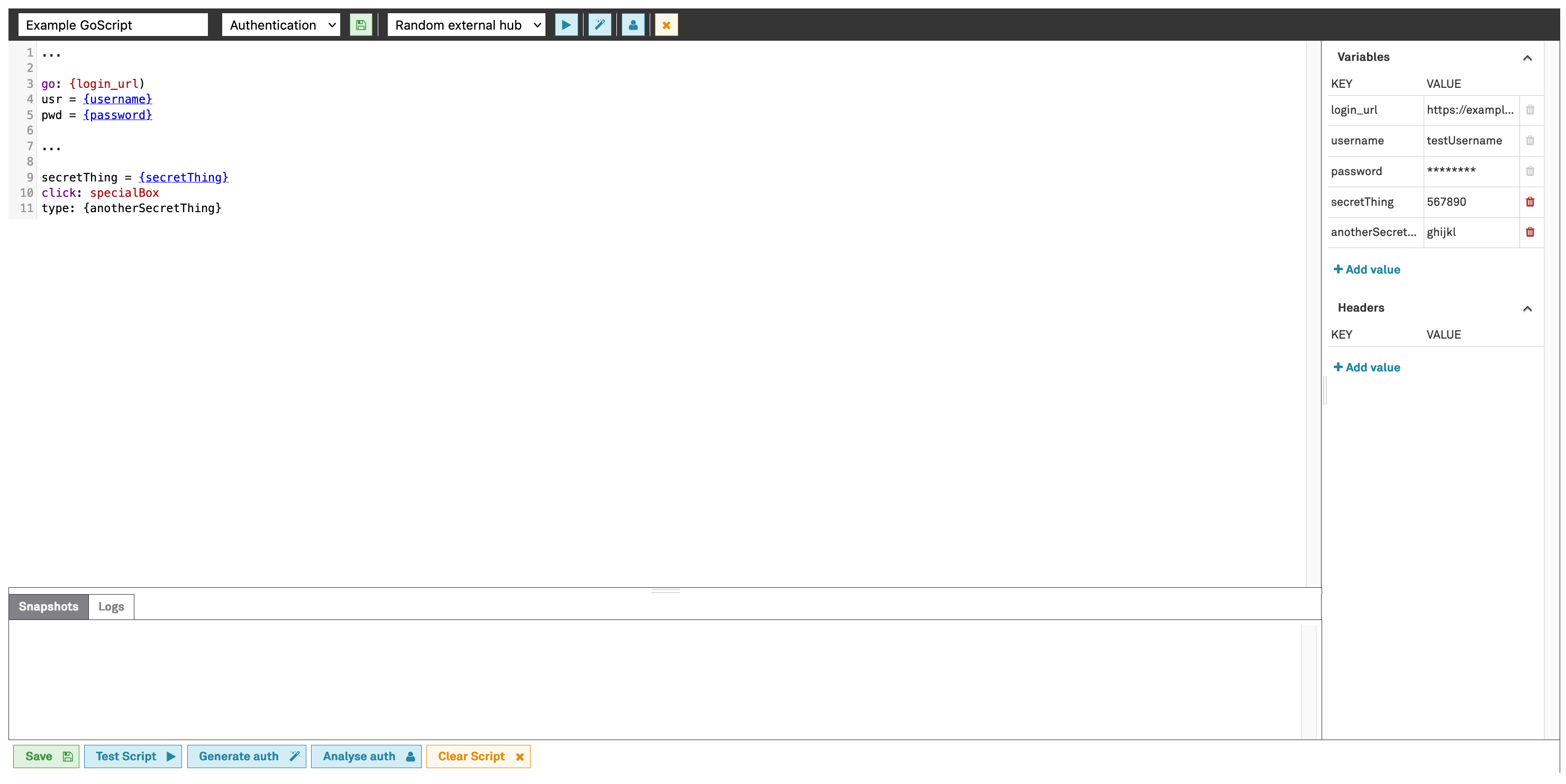Run the script with the toolbar play icon

[x=566, y=25]
